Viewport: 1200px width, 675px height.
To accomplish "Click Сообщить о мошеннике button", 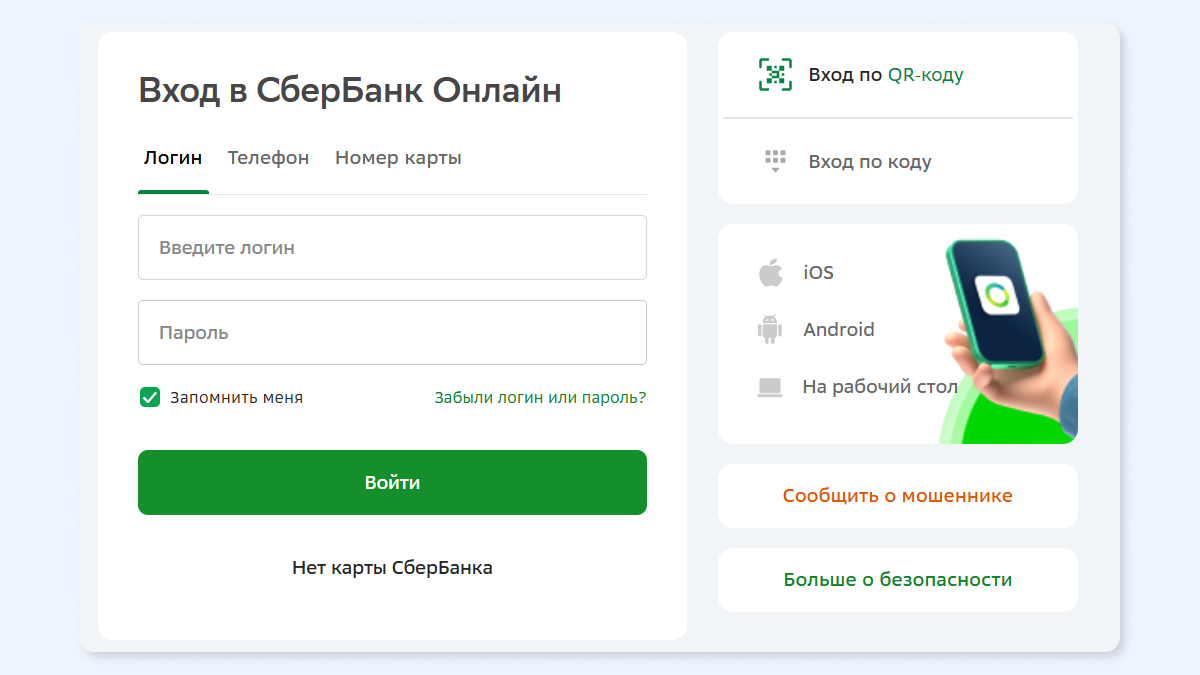I will click(898, 496).
